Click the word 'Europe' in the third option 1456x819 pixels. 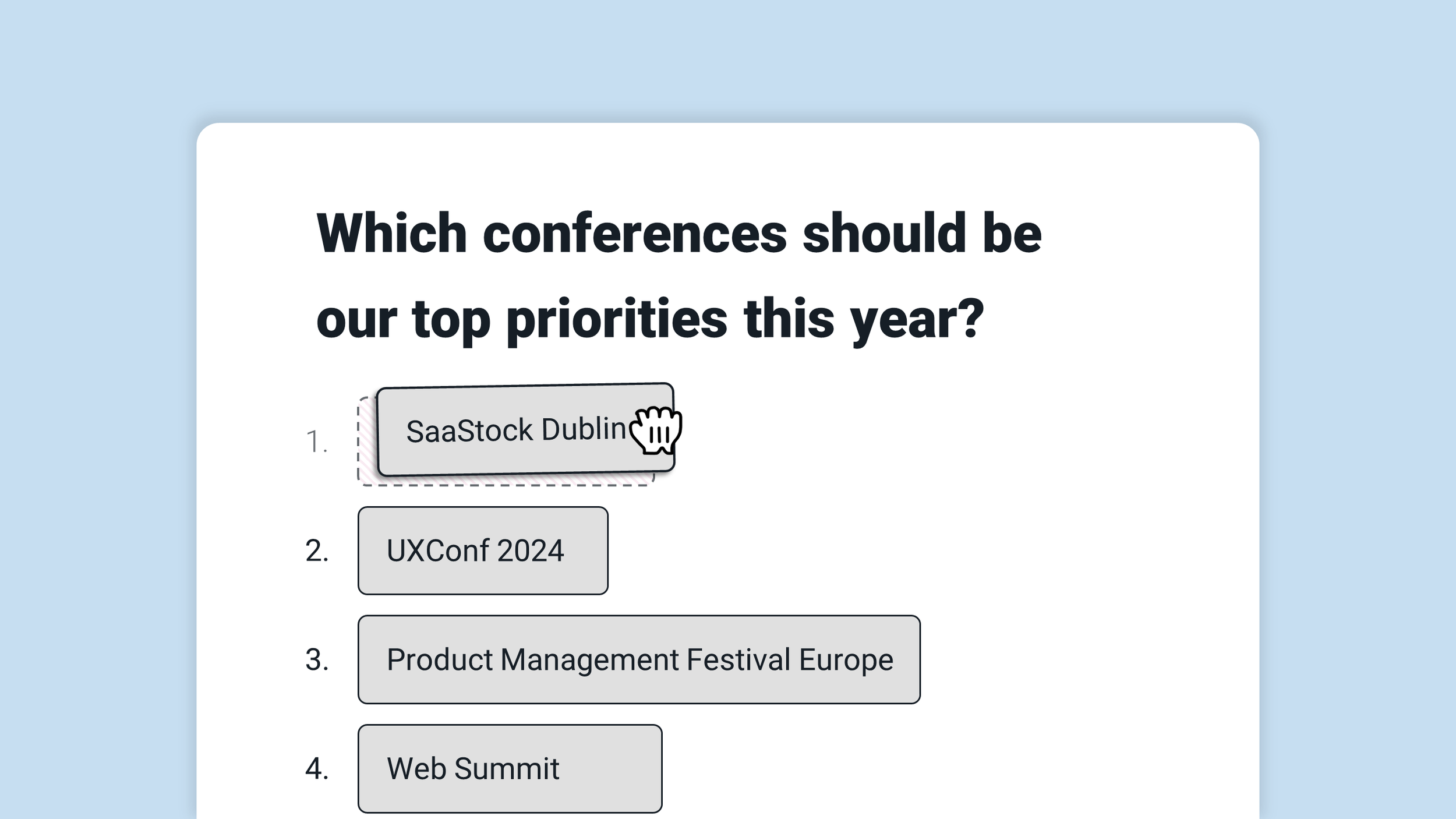pos(846,660)
